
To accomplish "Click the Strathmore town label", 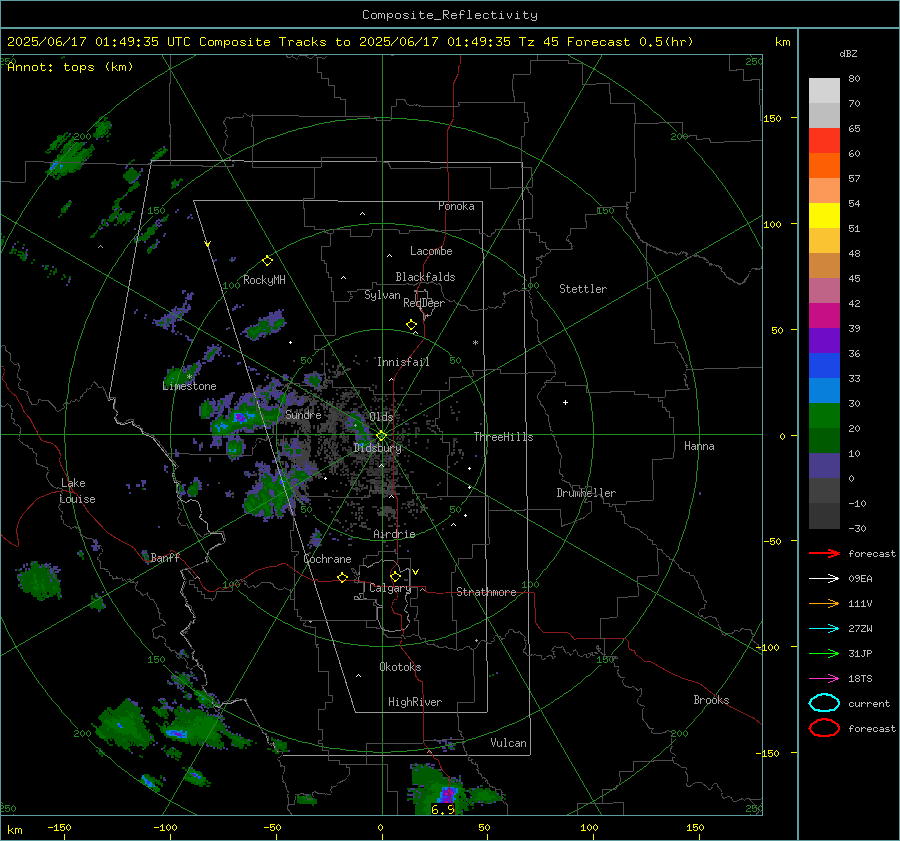I will 486,592.
